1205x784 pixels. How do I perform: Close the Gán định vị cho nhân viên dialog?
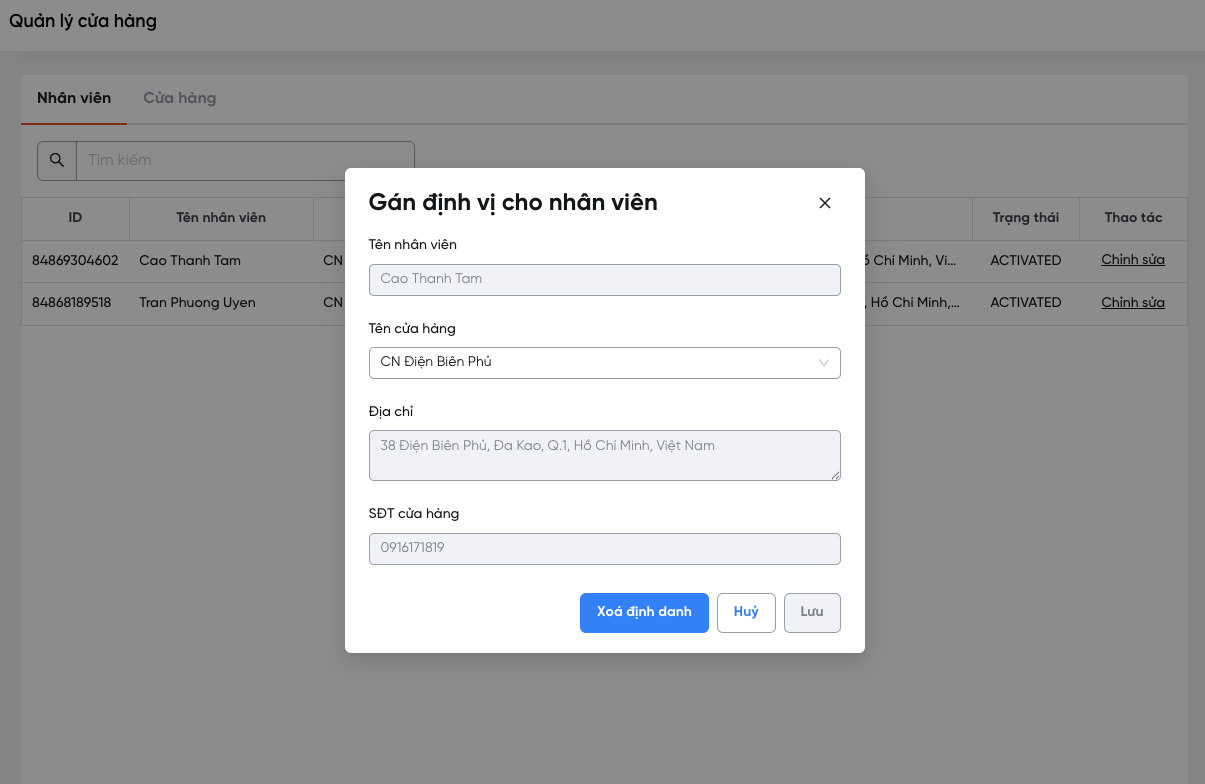[825, 203]
